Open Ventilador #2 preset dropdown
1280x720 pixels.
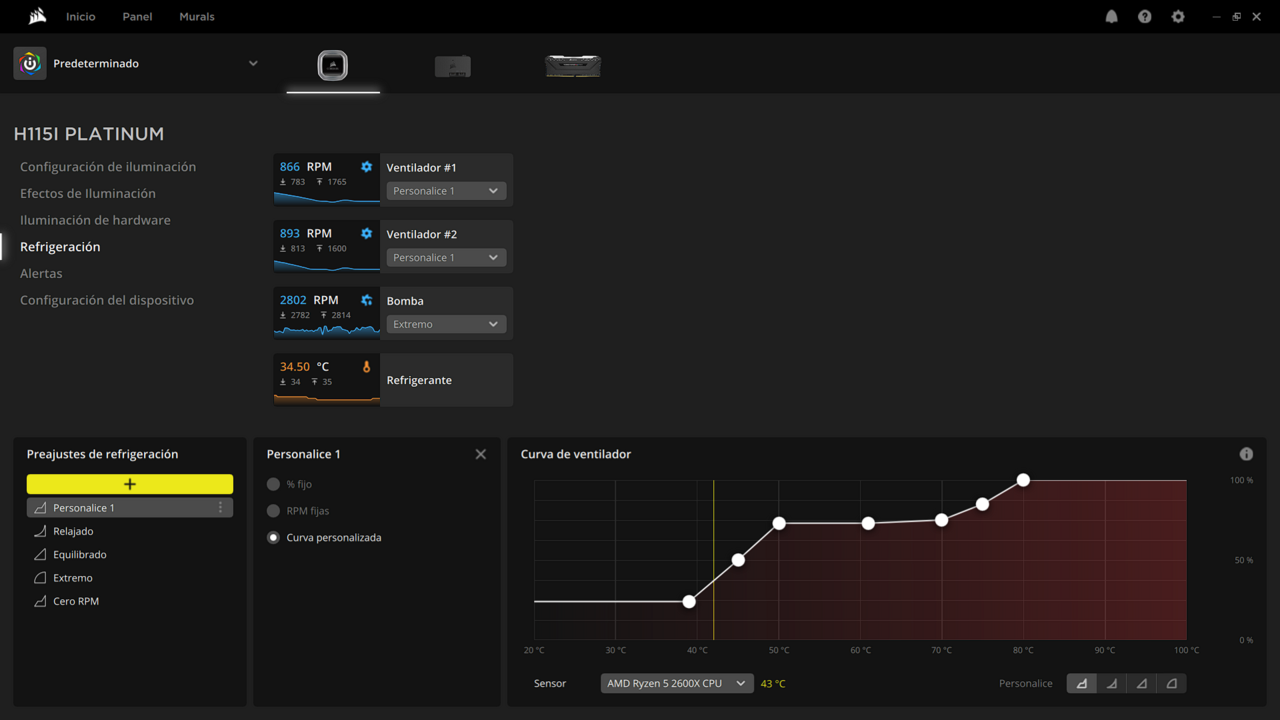pyautogui.click(x=446, y=257)
